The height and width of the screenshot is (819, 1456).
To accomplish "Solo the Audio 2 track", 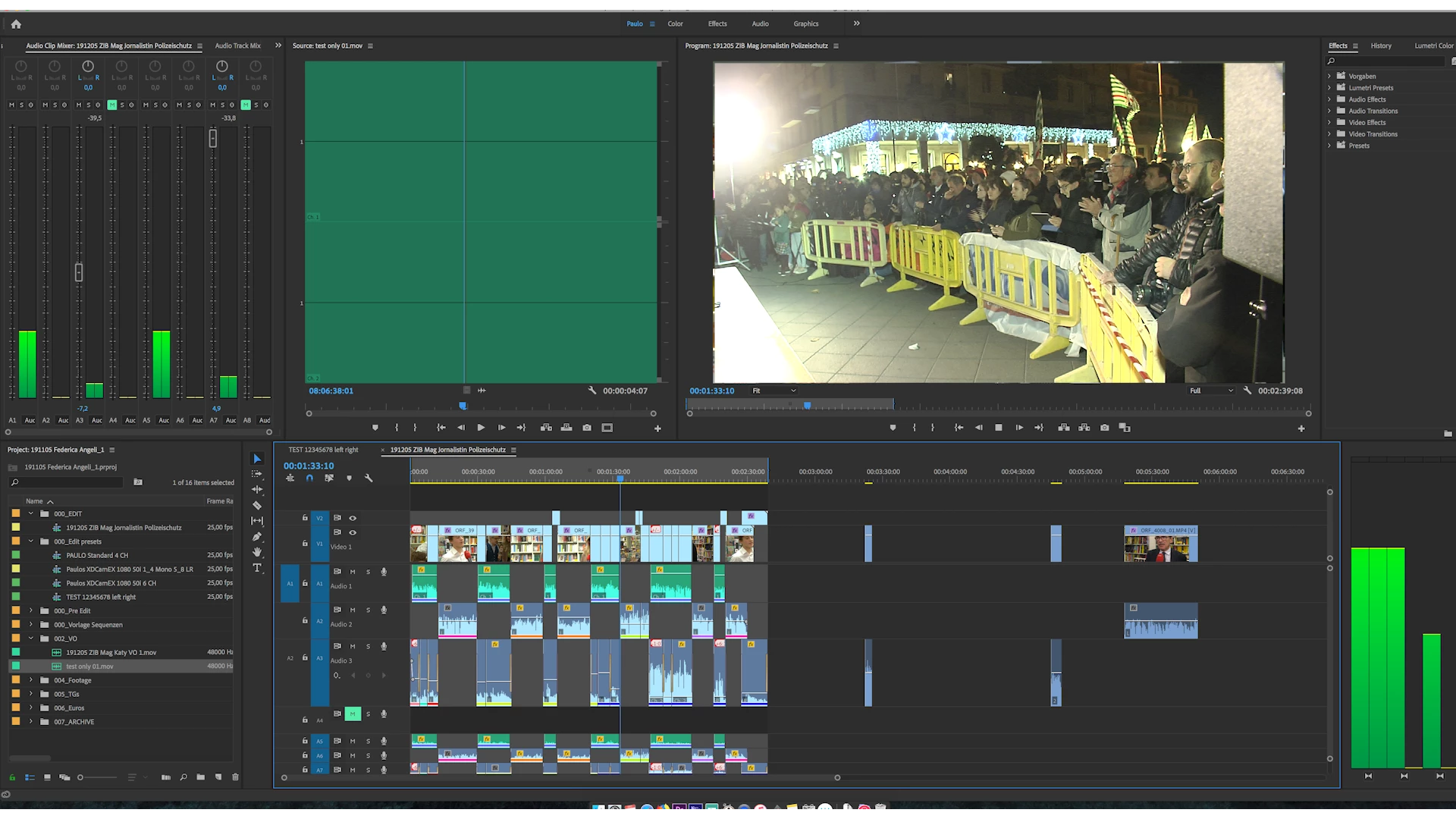I will coord(369,610).
